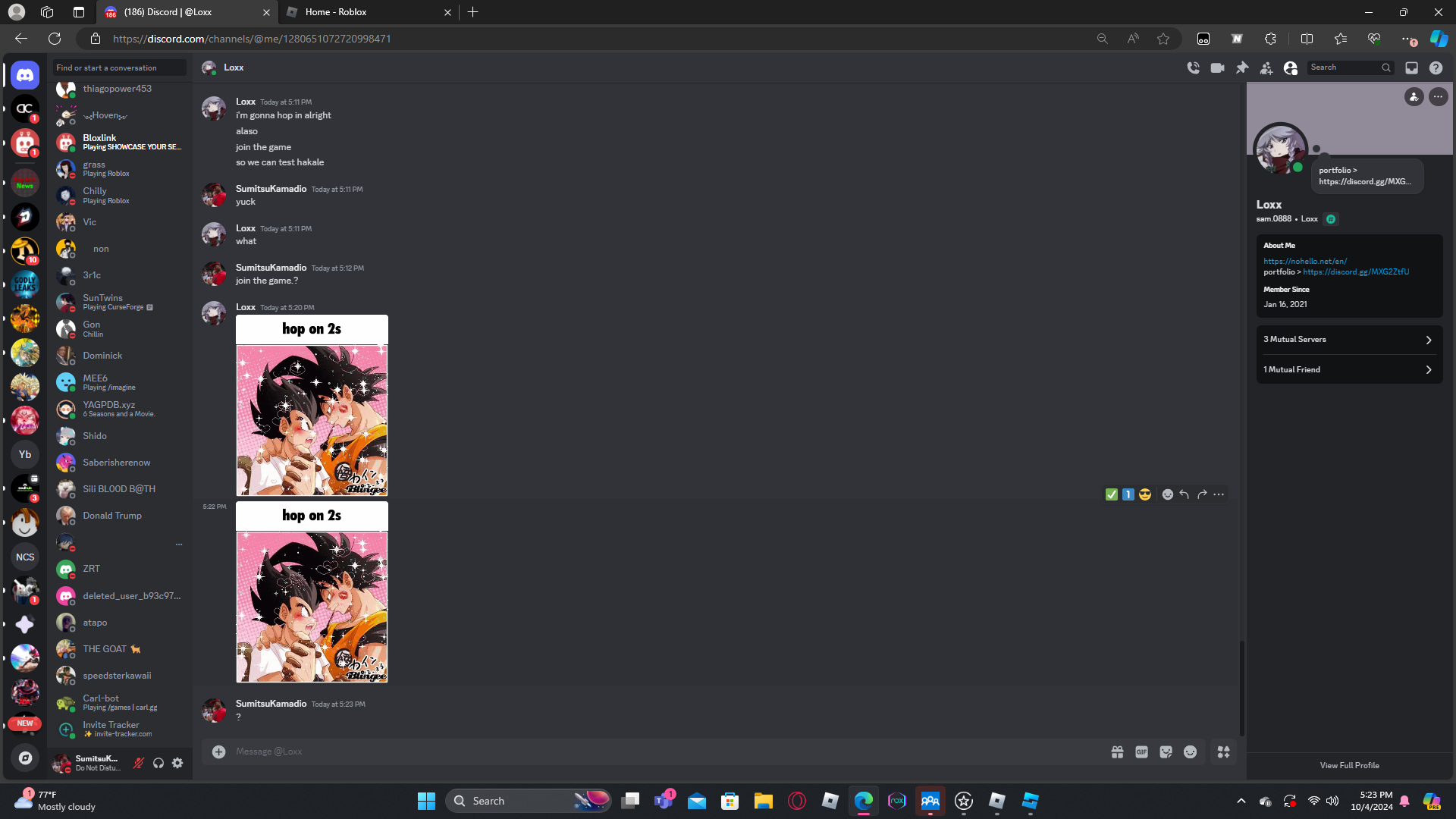The height and width of the screenshot is (819, 1456).
Task: Open Microsoft Store from taskbar
Action: click(x=730, y=801)
